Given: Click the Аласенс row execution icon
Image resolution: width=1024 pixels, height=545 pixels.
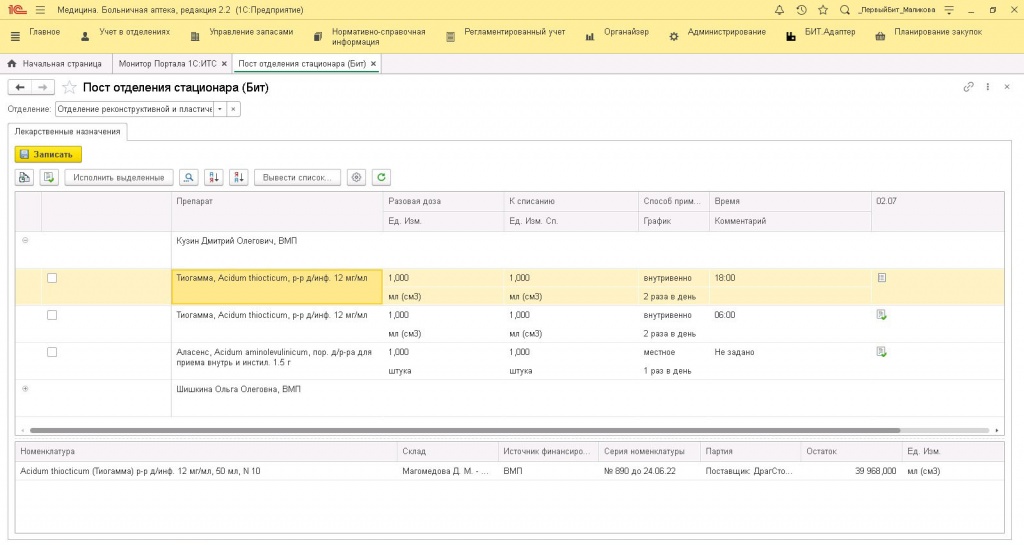Looking at the screenshot, I should pyautogui.click(x=882, y=352).
